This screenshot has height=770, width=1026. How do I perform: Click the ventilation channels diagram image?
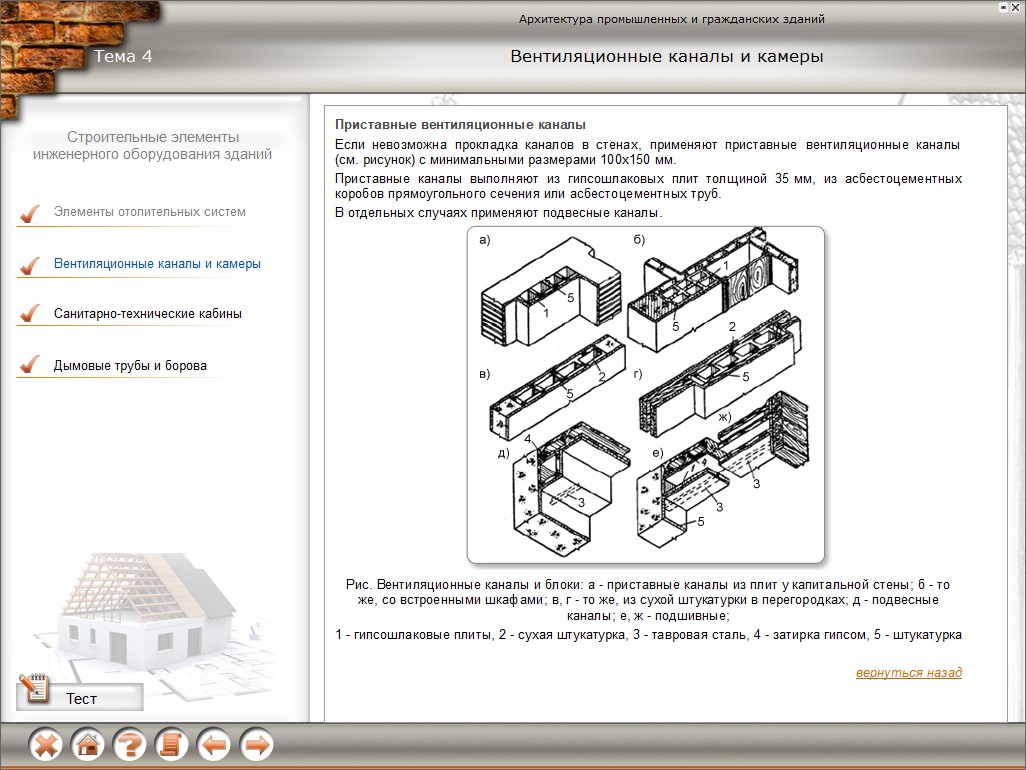click(646, 394)
